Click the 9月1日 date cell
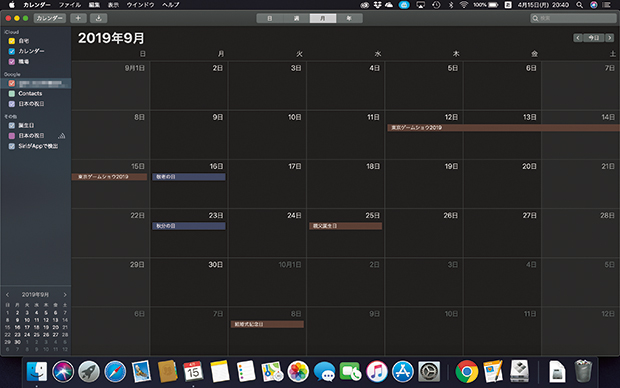The image size is (620, 388). 111,85
